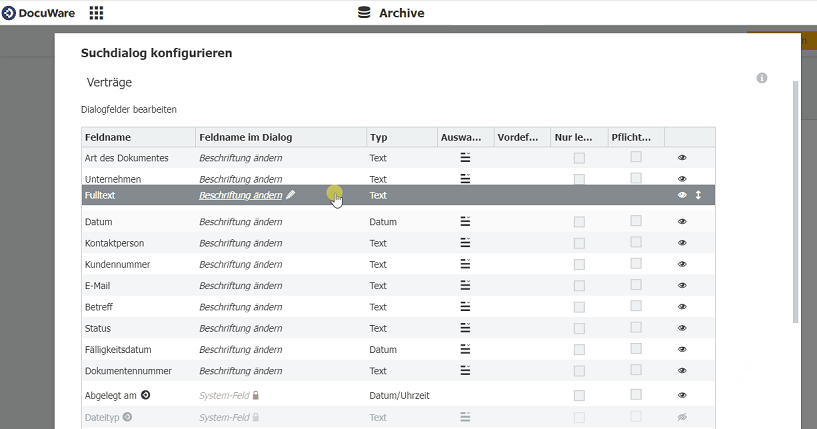
Task: Enable read-only checkbox for Kontaktperson
Action: 579,243
